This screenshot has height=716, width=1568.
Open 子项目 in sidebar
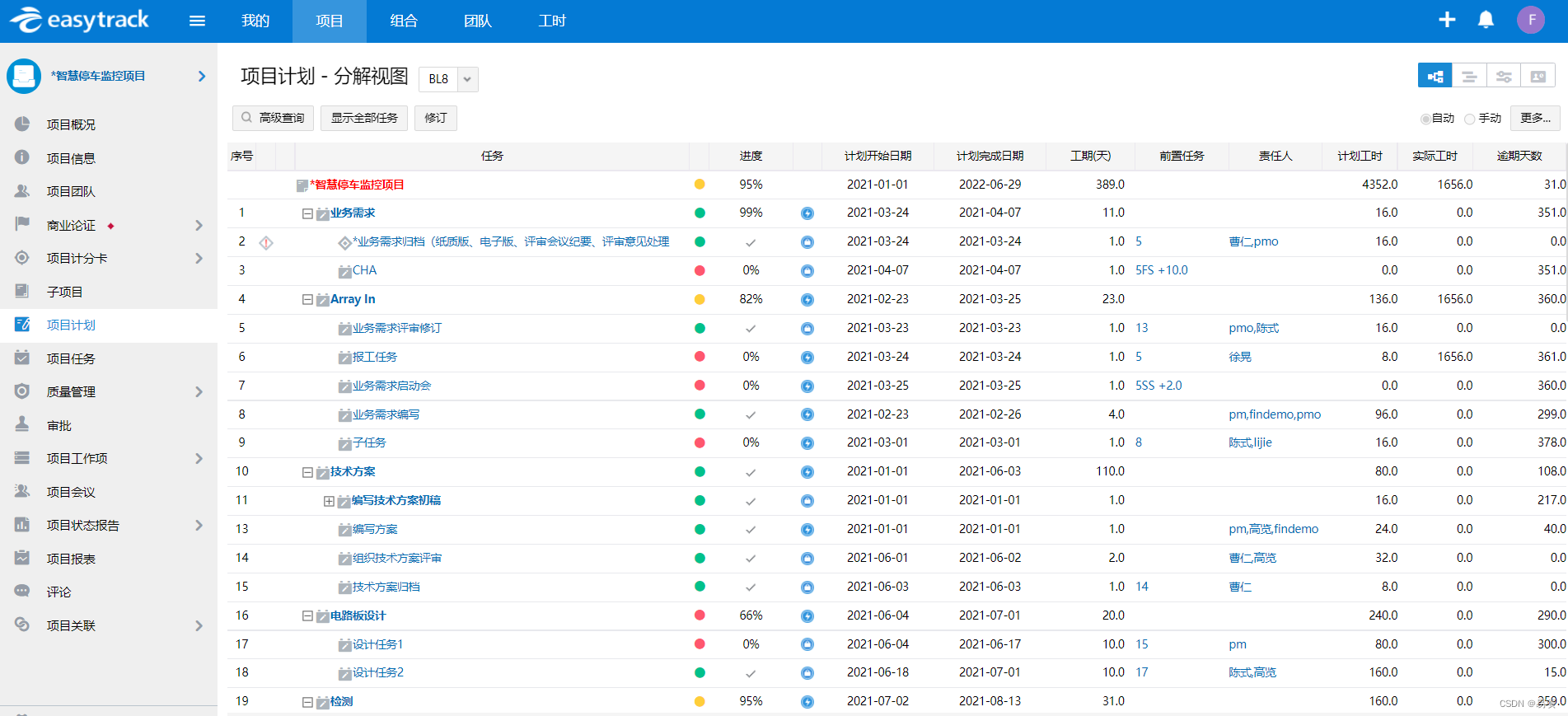[109, 292]
